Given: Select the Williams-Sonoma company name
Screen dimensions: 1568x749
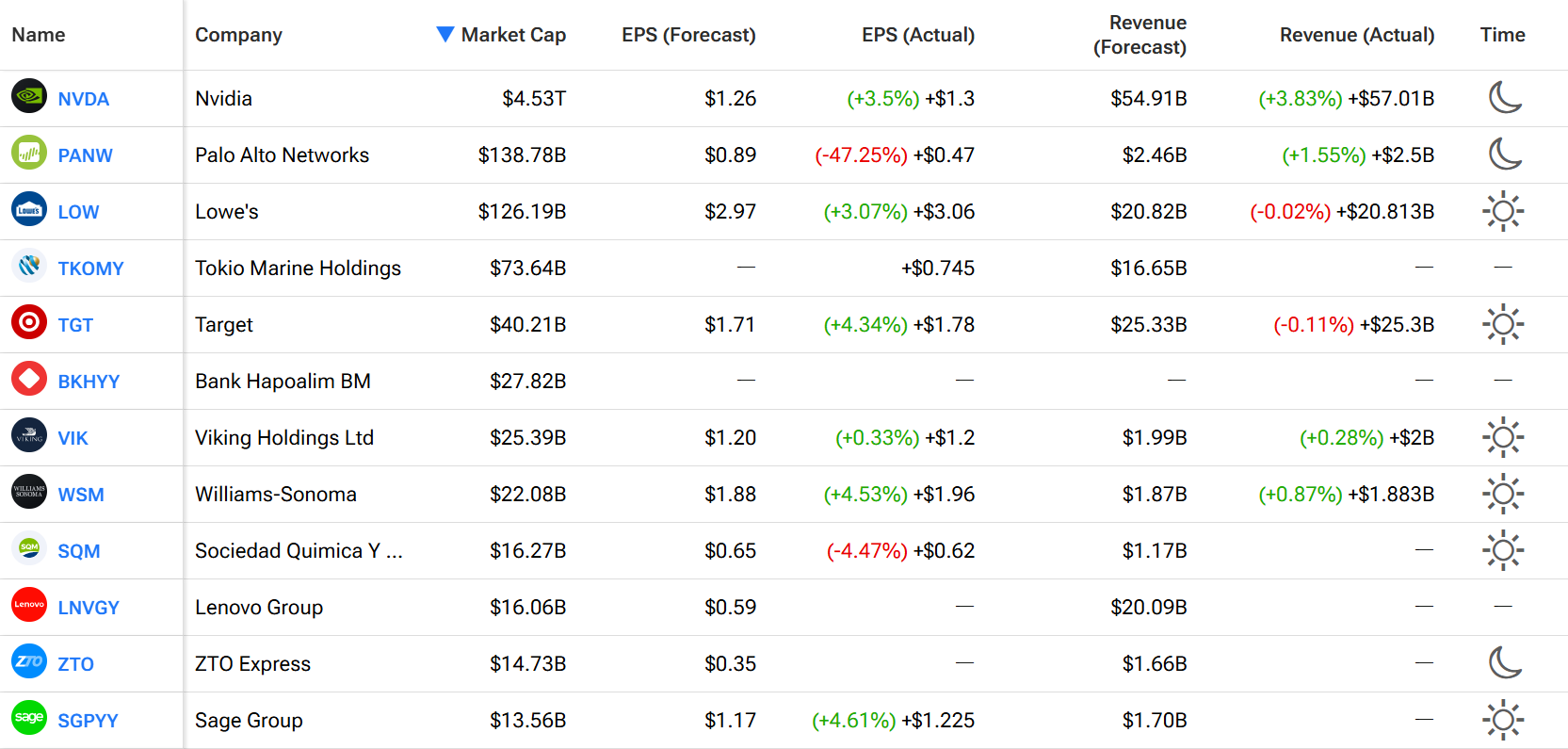Looking at the screenshot, I should (x=276, y=495).
